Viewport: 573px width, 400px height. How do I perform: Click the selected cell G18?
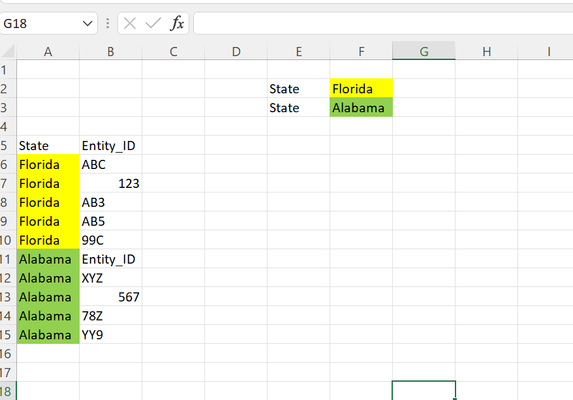point(424,391)
